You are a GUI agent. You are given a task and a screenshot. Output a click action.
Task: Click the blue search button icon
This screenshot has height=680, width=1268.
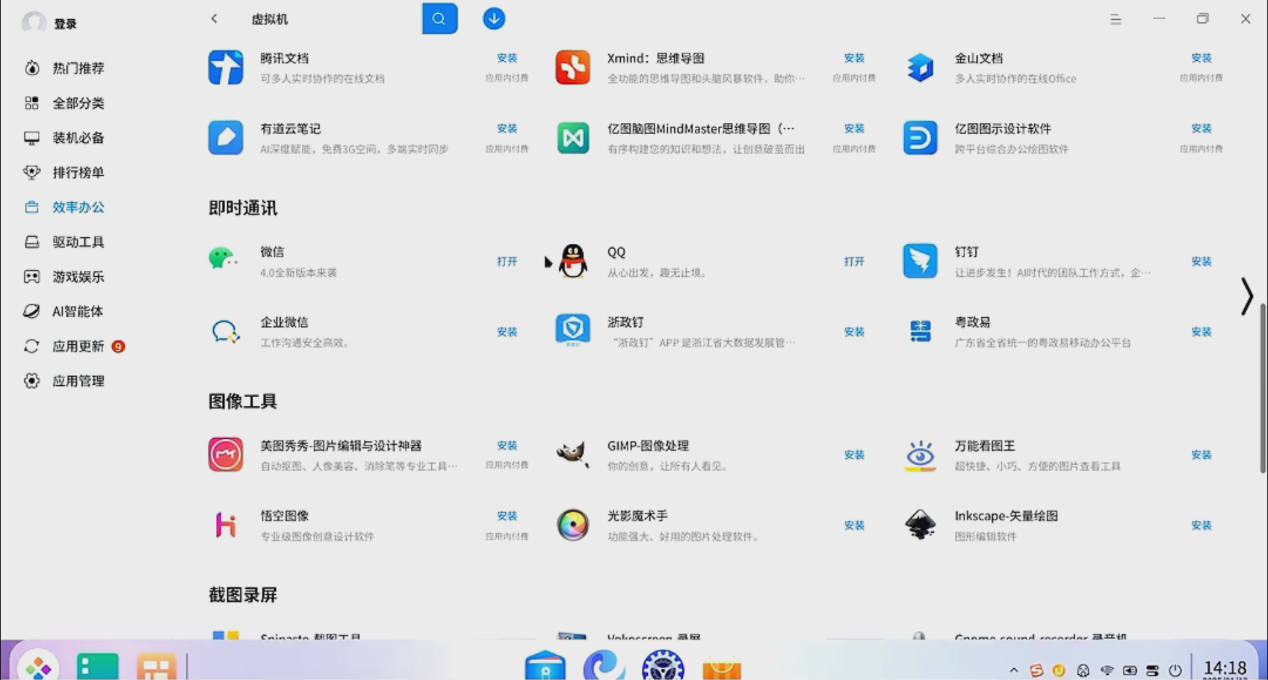[440, 19]
